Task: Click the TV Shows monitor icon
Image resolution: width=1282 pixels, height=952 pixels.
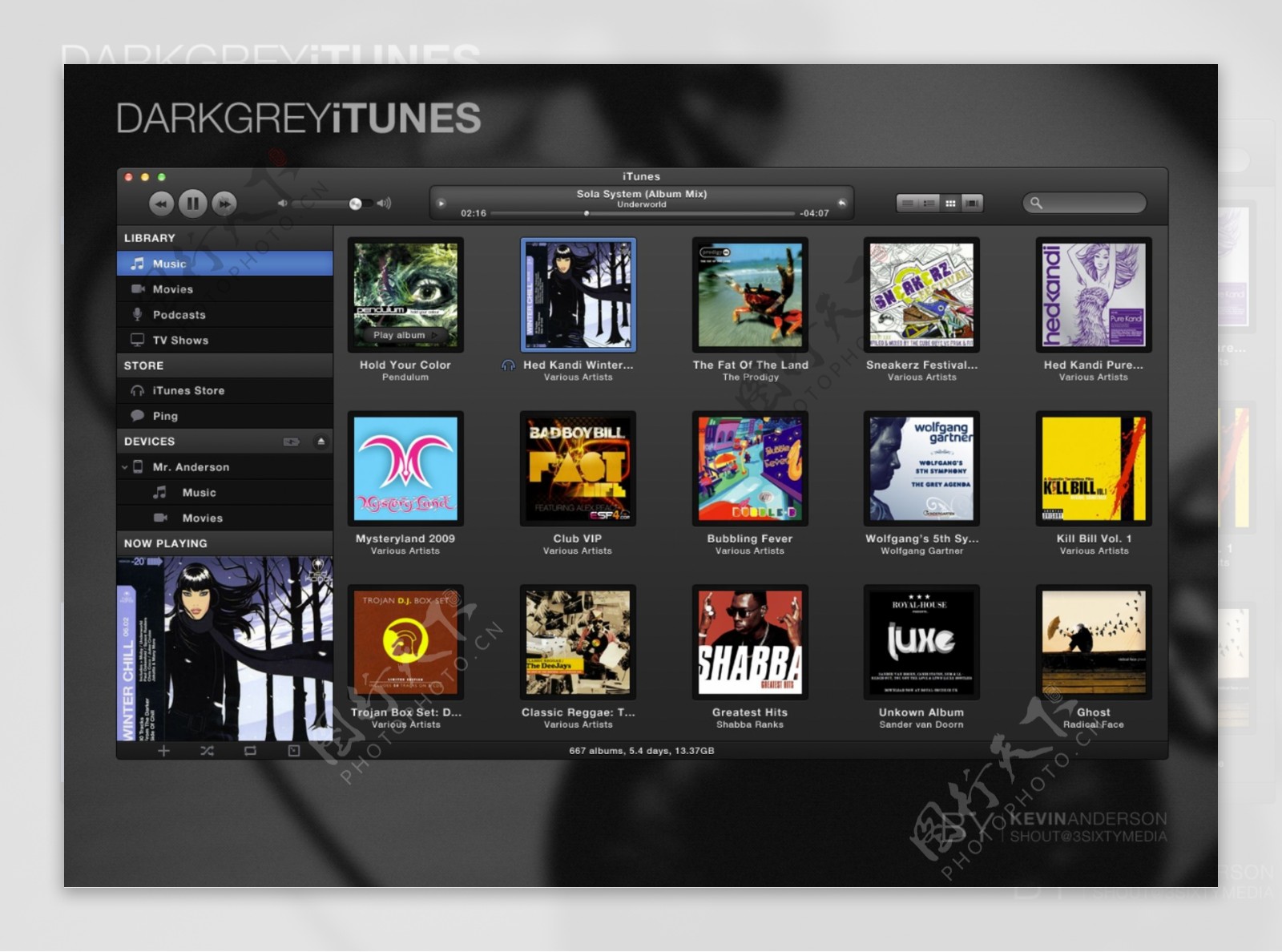Action: (138, 340)
